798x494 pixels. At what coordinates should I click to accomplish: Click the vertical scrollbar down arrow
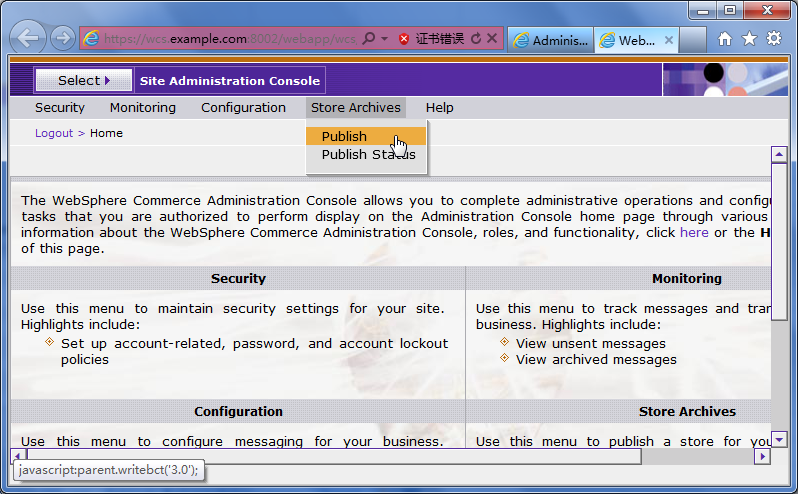pyautogui.click(x=779, y=439)
